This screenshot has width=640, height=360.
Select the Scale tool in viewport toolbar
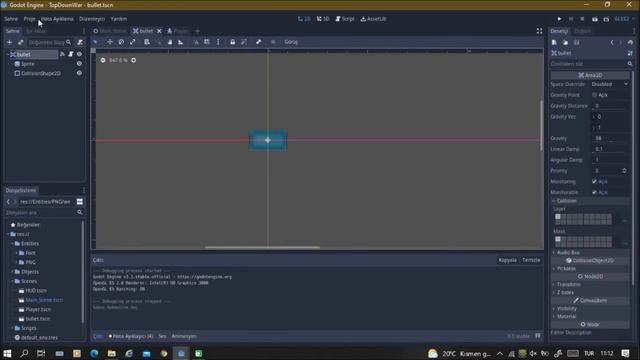coord(133,42)
